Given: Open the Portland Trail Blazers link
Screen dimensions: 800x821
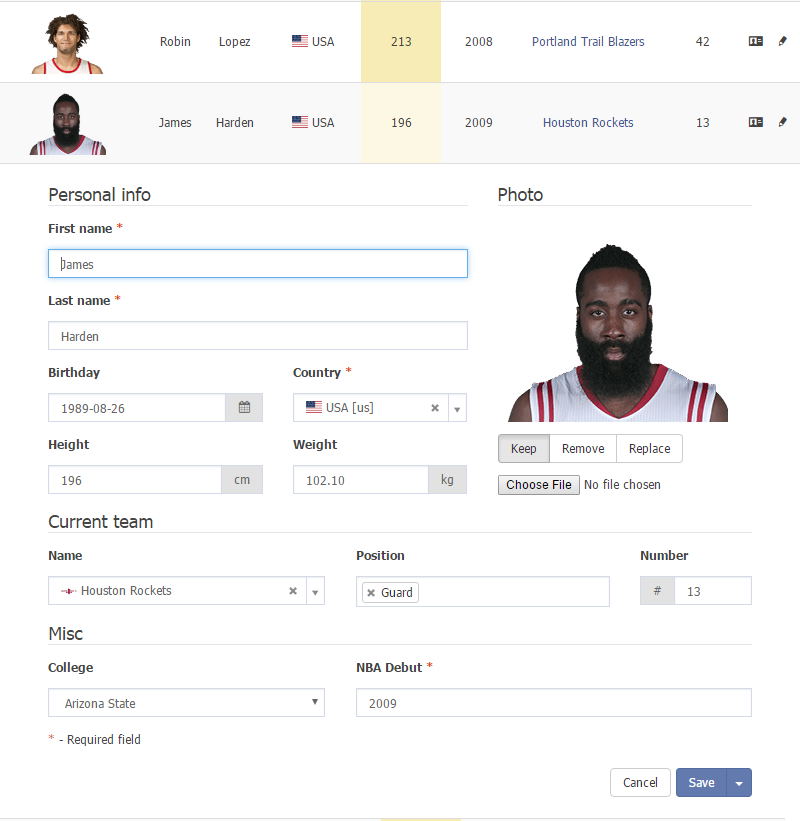Looking at the screenshot, I should (x=588, y=41).
